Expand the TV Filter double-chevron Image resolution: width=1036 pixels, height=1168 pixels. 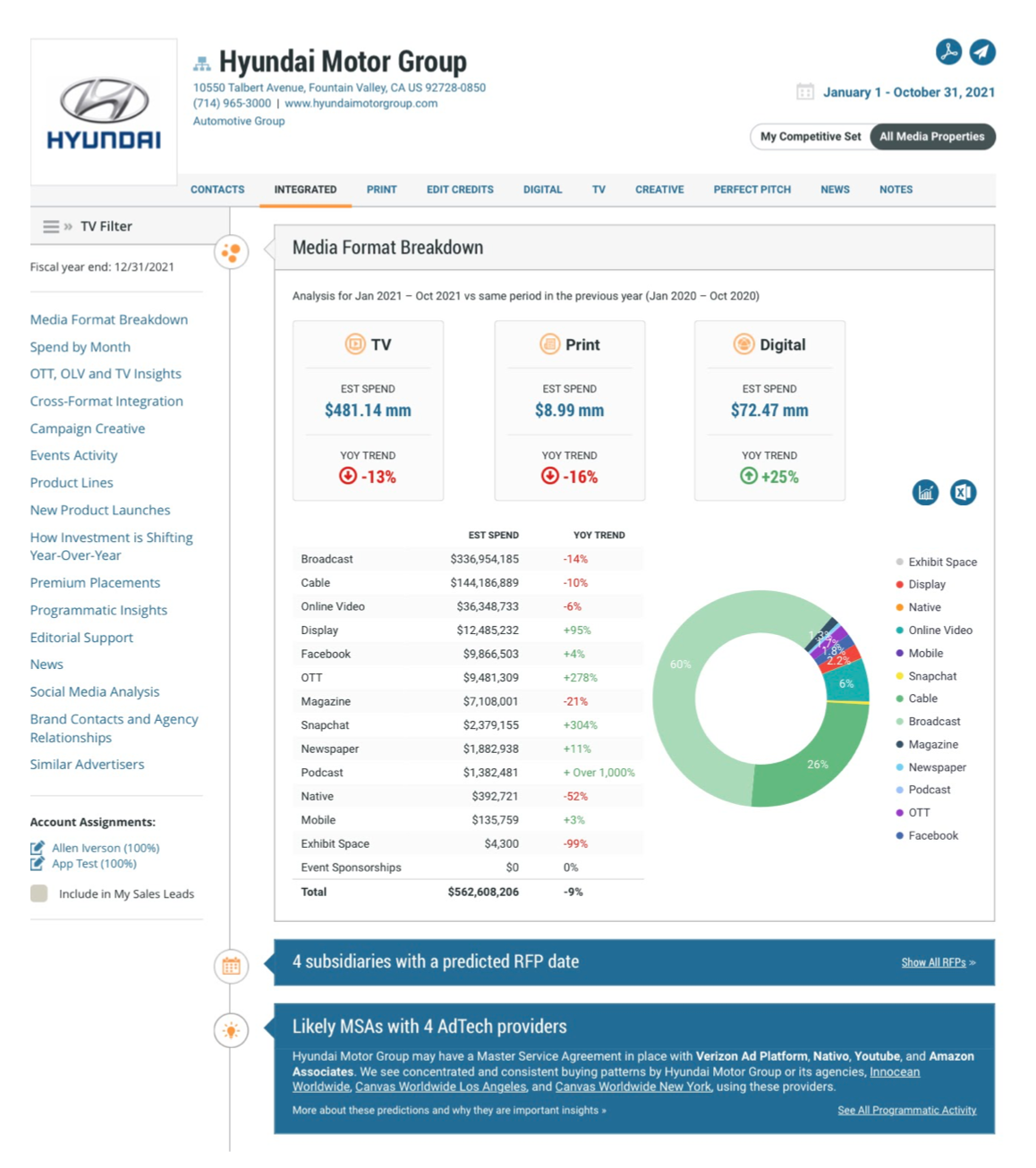tap(69, 226)
